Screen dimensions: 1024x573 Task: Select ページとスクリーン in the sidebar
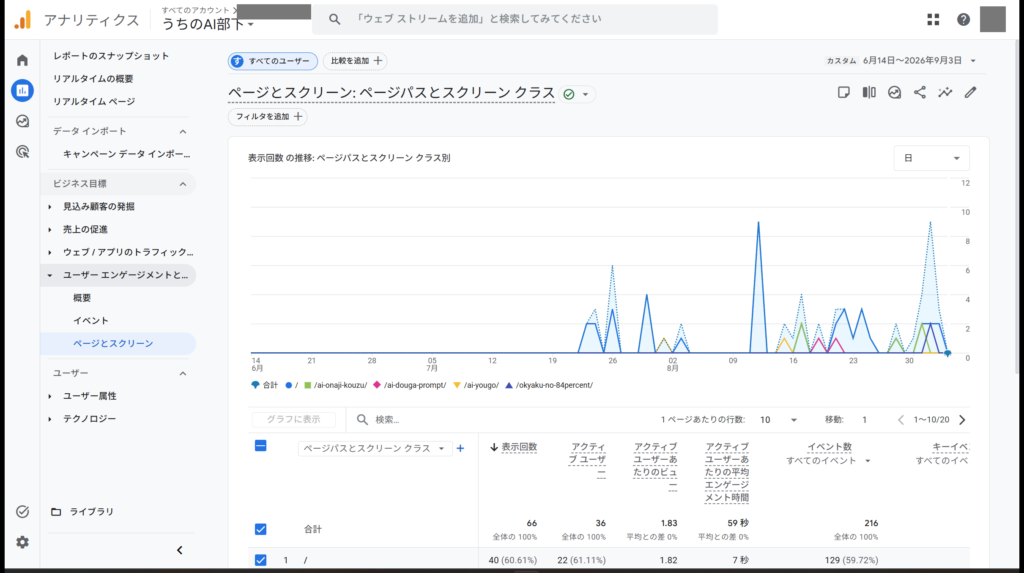click(118, 344)
